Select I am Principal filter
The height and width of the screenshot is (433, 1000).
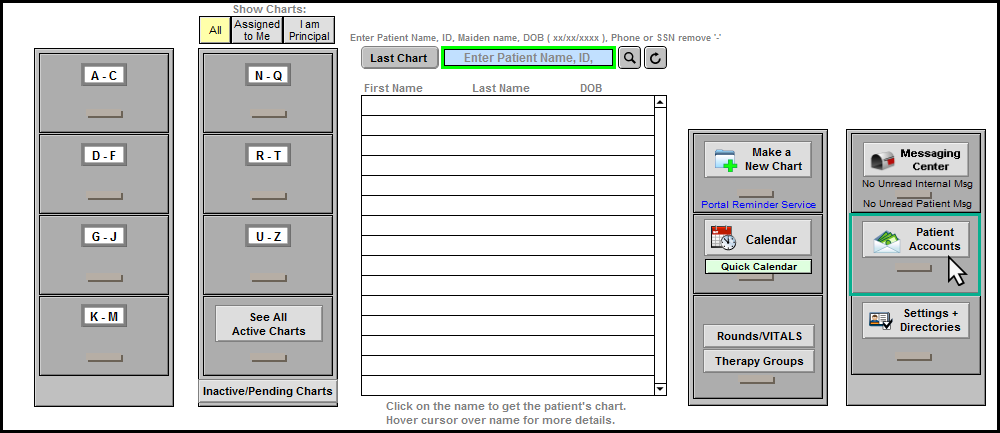coord(309,31)
